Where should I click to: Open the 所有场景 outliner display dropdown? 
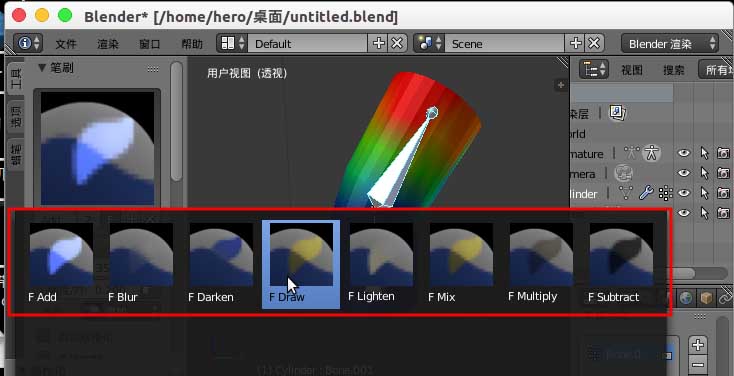click(716, 70)
